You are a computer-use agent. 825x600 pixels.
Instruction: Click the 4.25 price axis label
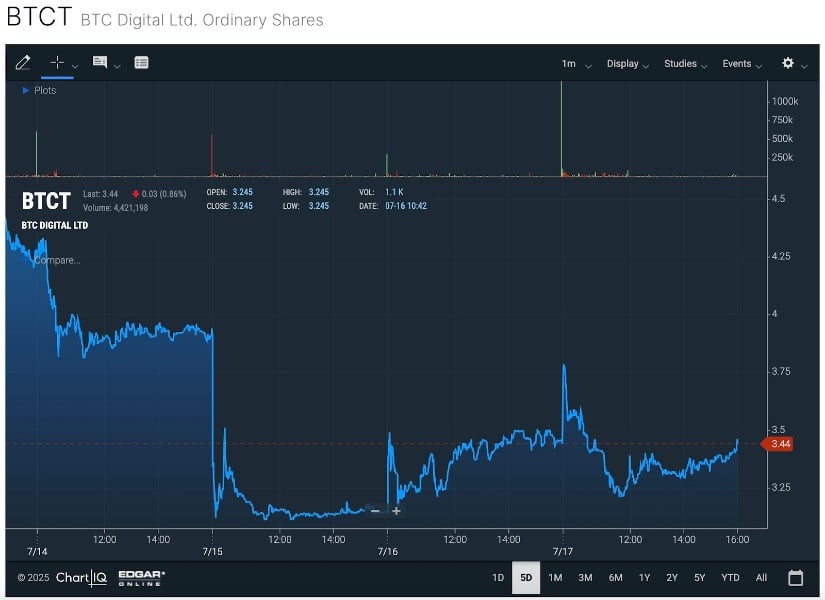click(781, 256)
